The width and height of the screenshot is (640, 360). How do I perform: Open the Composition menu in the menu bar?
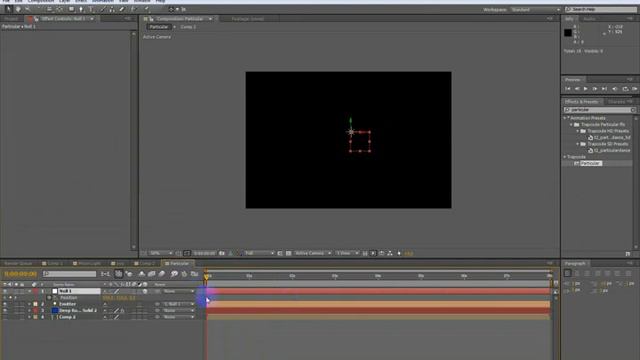click(x=41, y=1)
